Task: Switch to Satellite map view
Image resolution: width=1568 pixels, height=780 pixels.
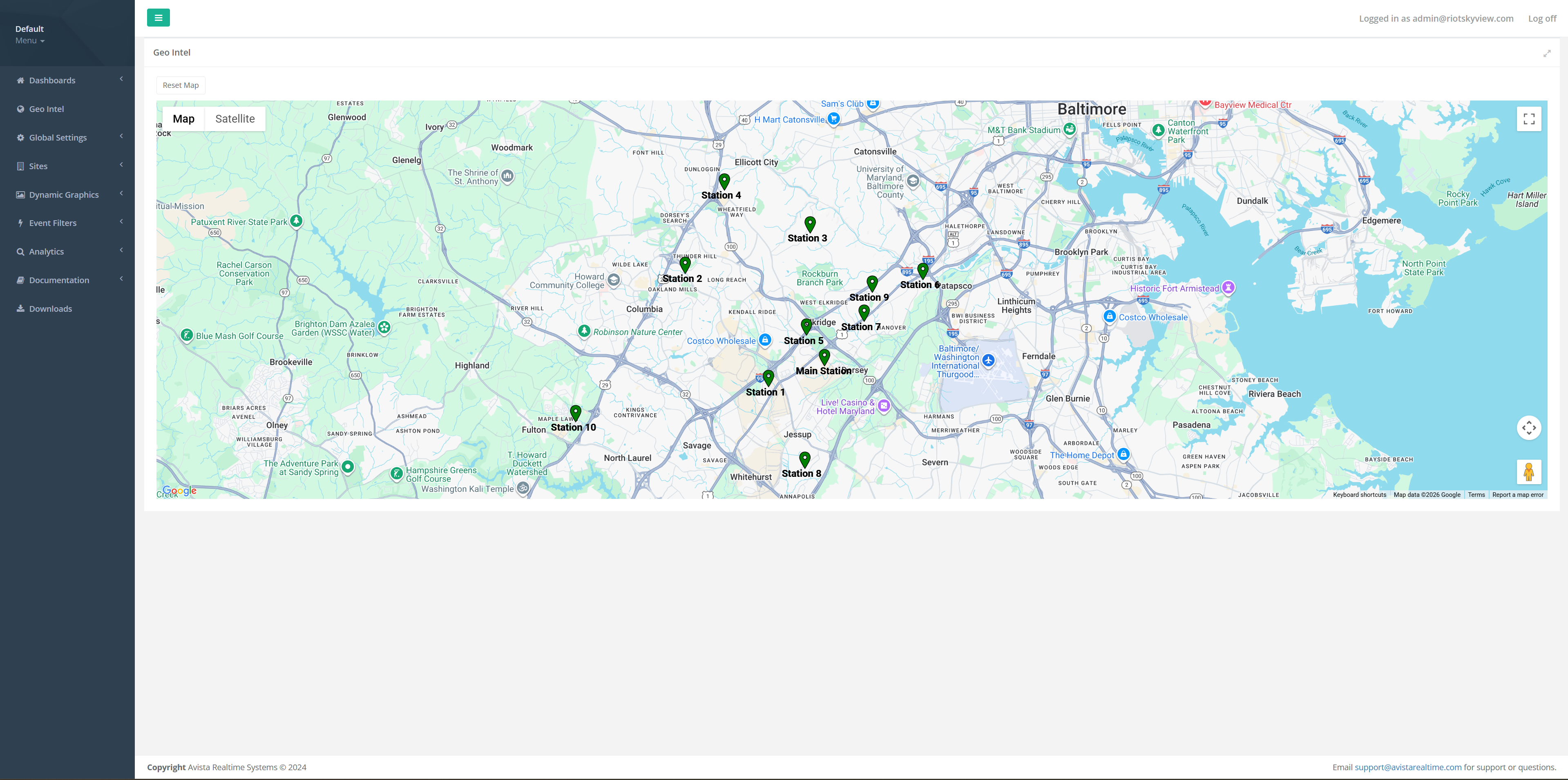Action: pyautogui.click(x=235, y=118)
